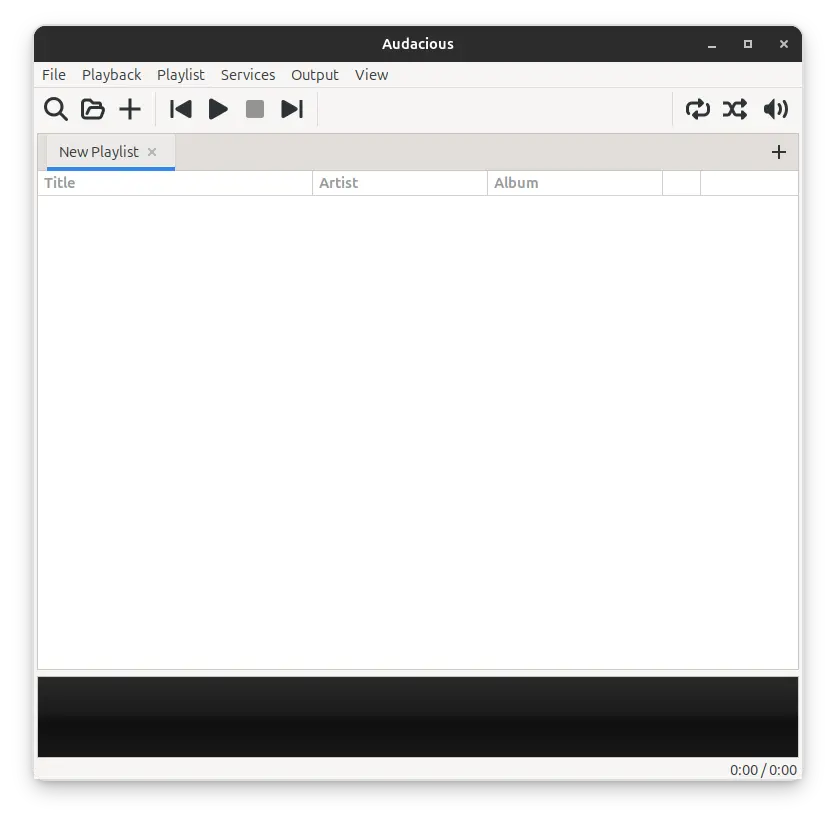Open the File menu

coord(54,75)
